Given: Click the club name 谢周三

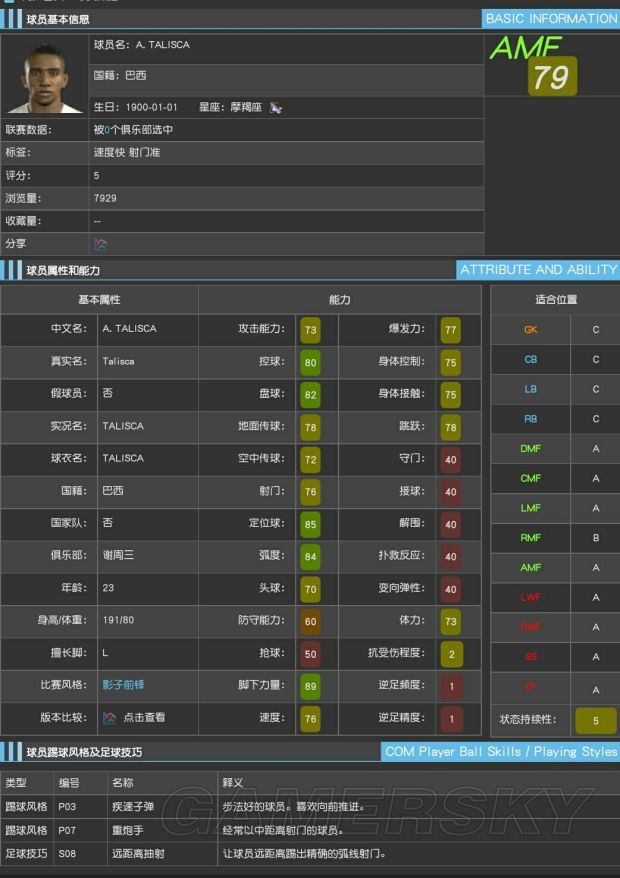Looking at the screenshot, I should [x=118, y=555].
